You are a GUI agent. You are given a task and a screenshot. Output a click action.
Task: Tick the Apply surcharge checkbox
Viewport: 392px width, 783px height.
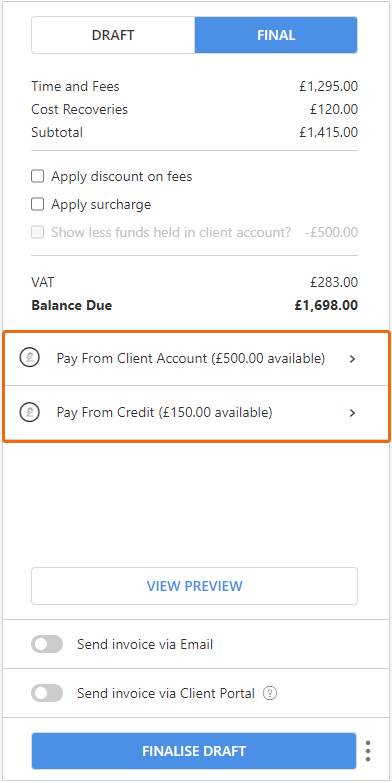tap(37, 204)
